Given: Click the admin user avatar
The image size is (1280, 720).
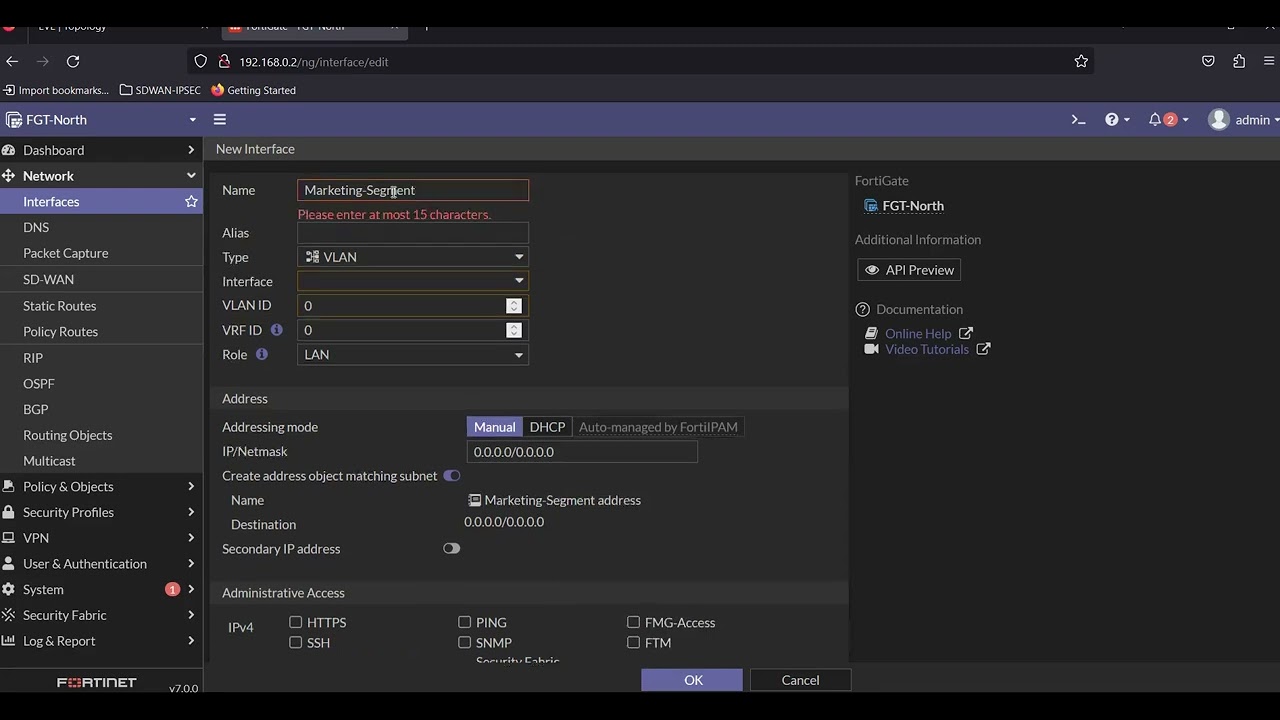Looking at the screenshot, I should click(x=1218, y=120).
